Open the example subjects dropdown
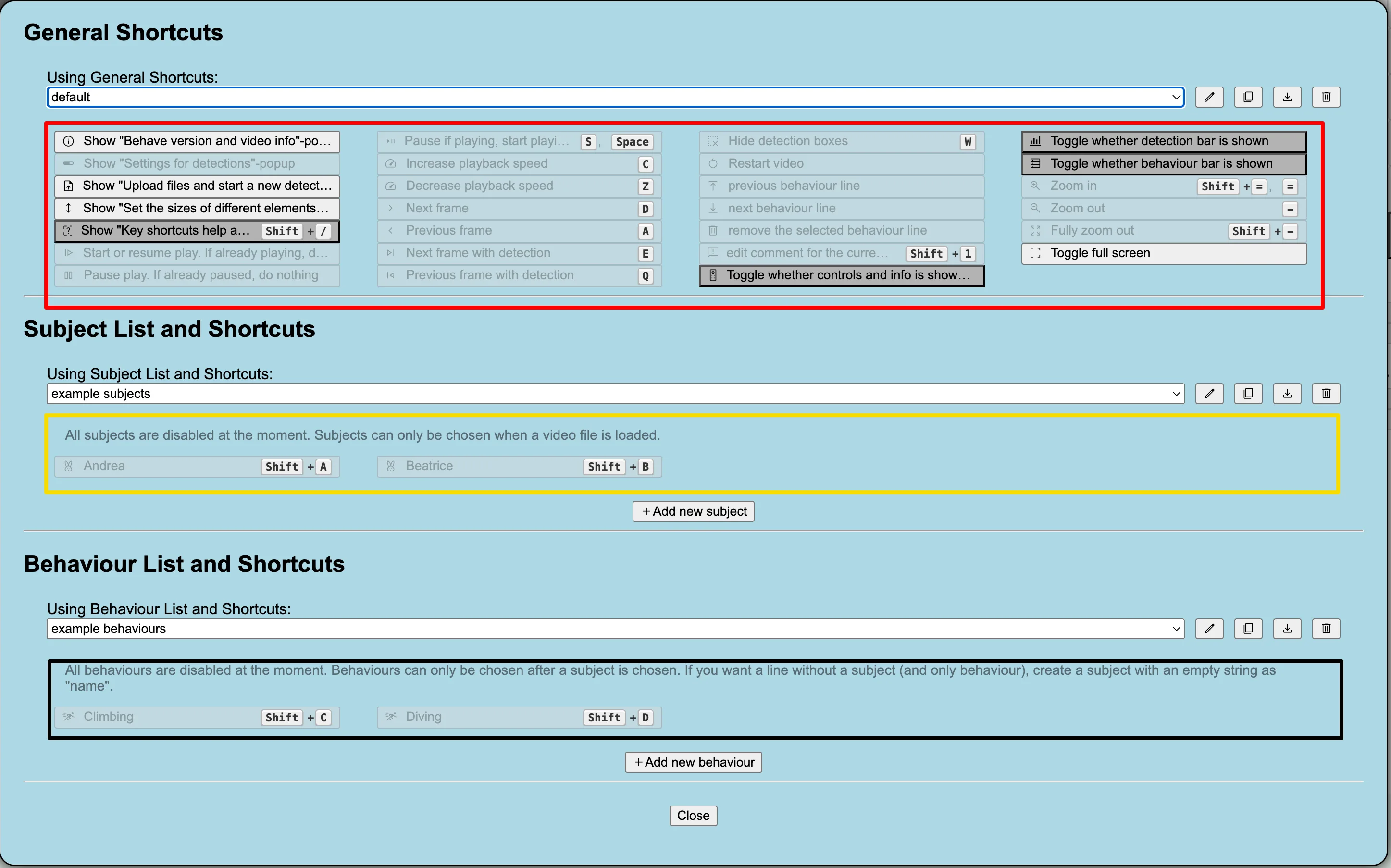The height and width of the screenshot is (868, 1391). point(615,394)
